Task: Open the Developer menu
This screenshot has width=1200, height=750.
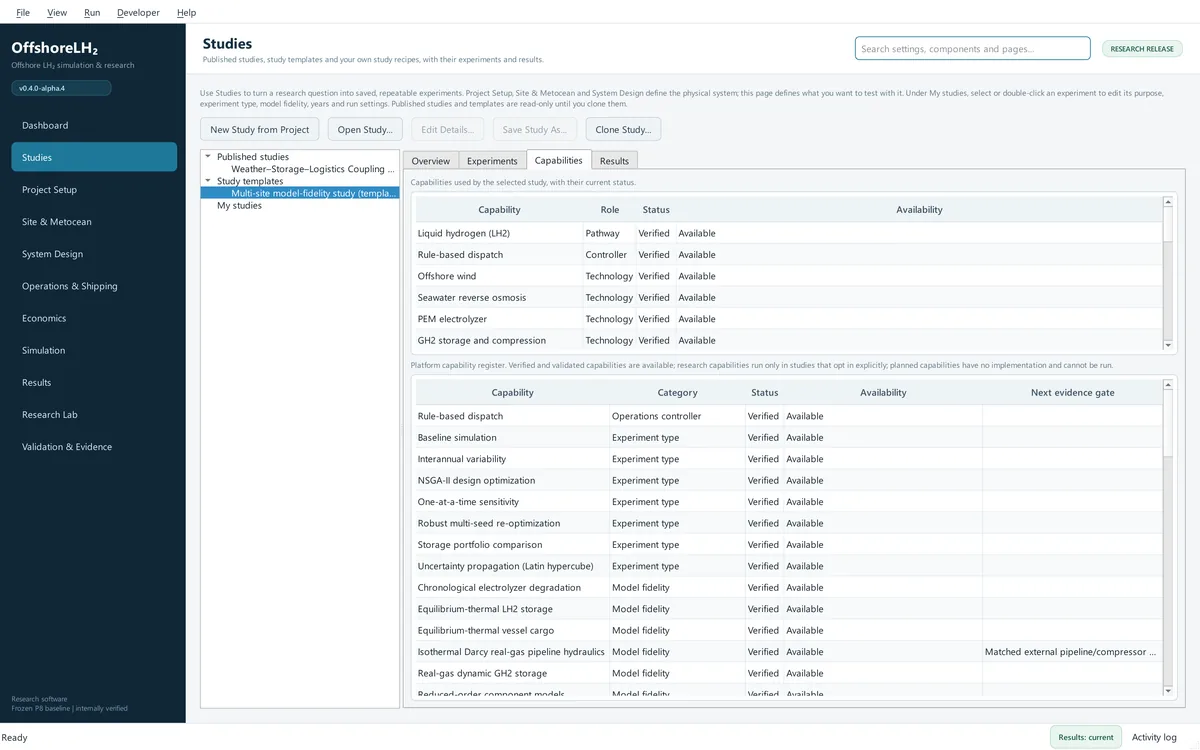Action: (x=138, y=12)
